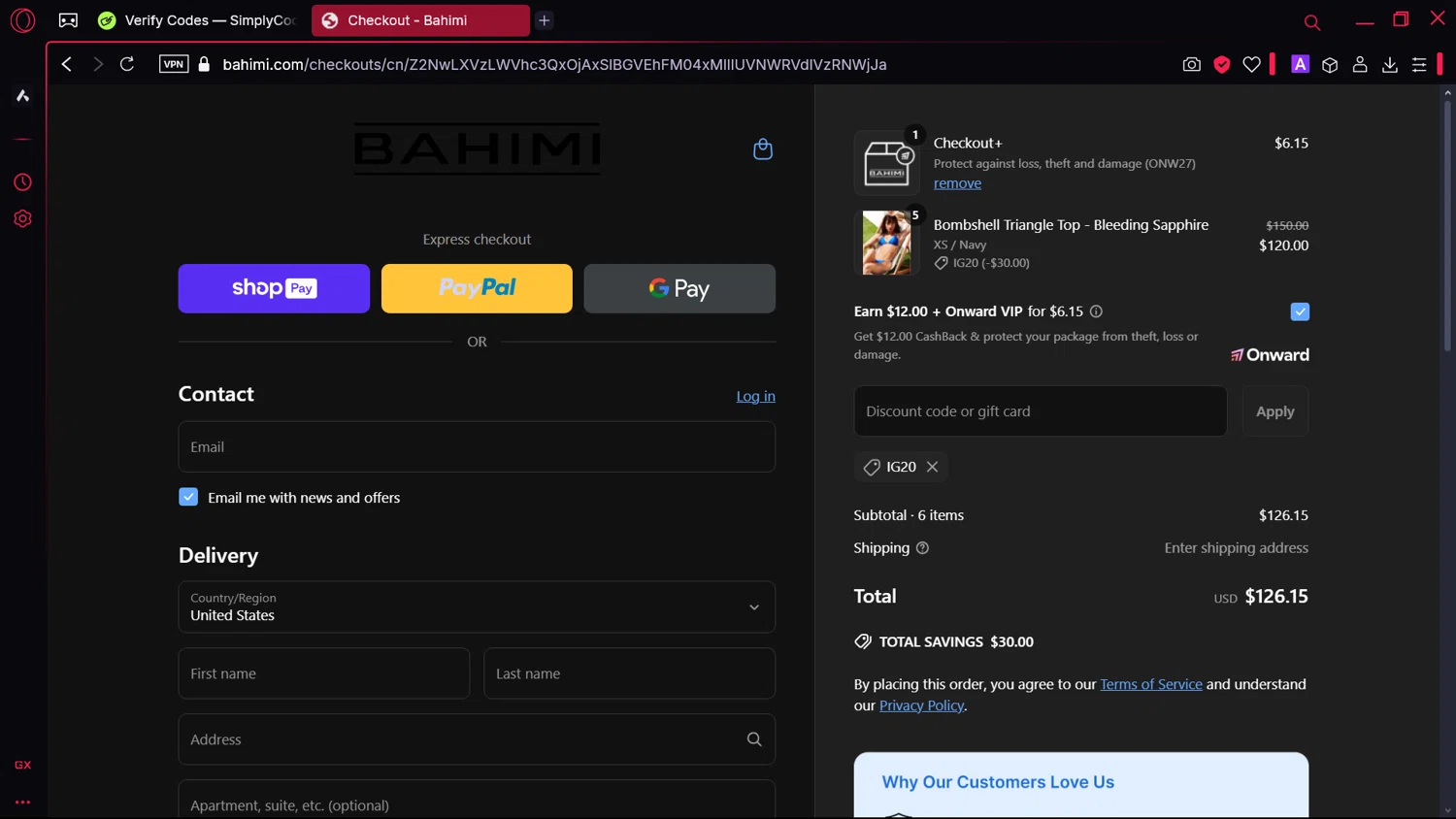Click the Onward VIP info icon
The image size is (1456, 819).
(1096, 311)
